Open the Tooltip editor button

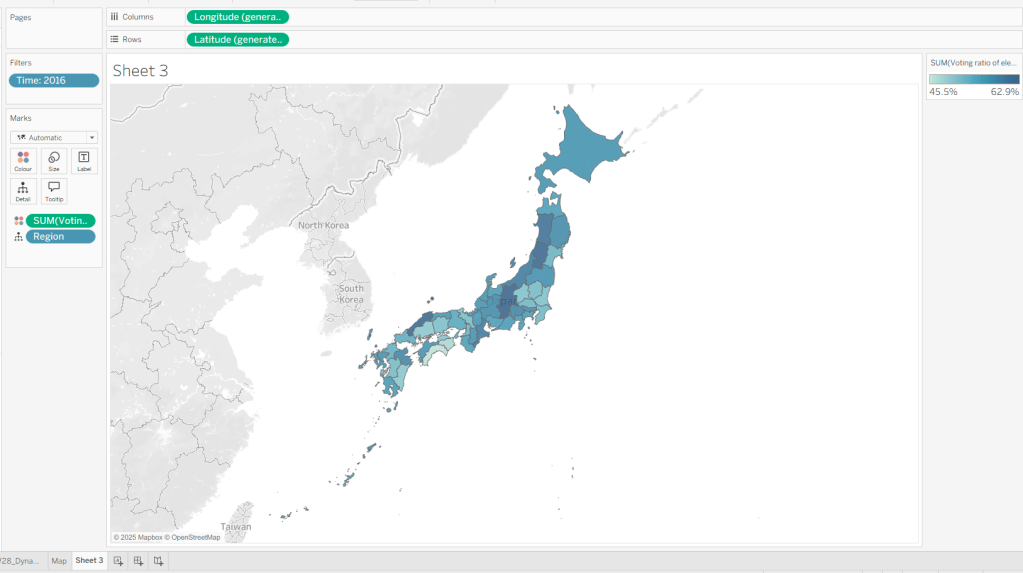[x=54, y=191]
